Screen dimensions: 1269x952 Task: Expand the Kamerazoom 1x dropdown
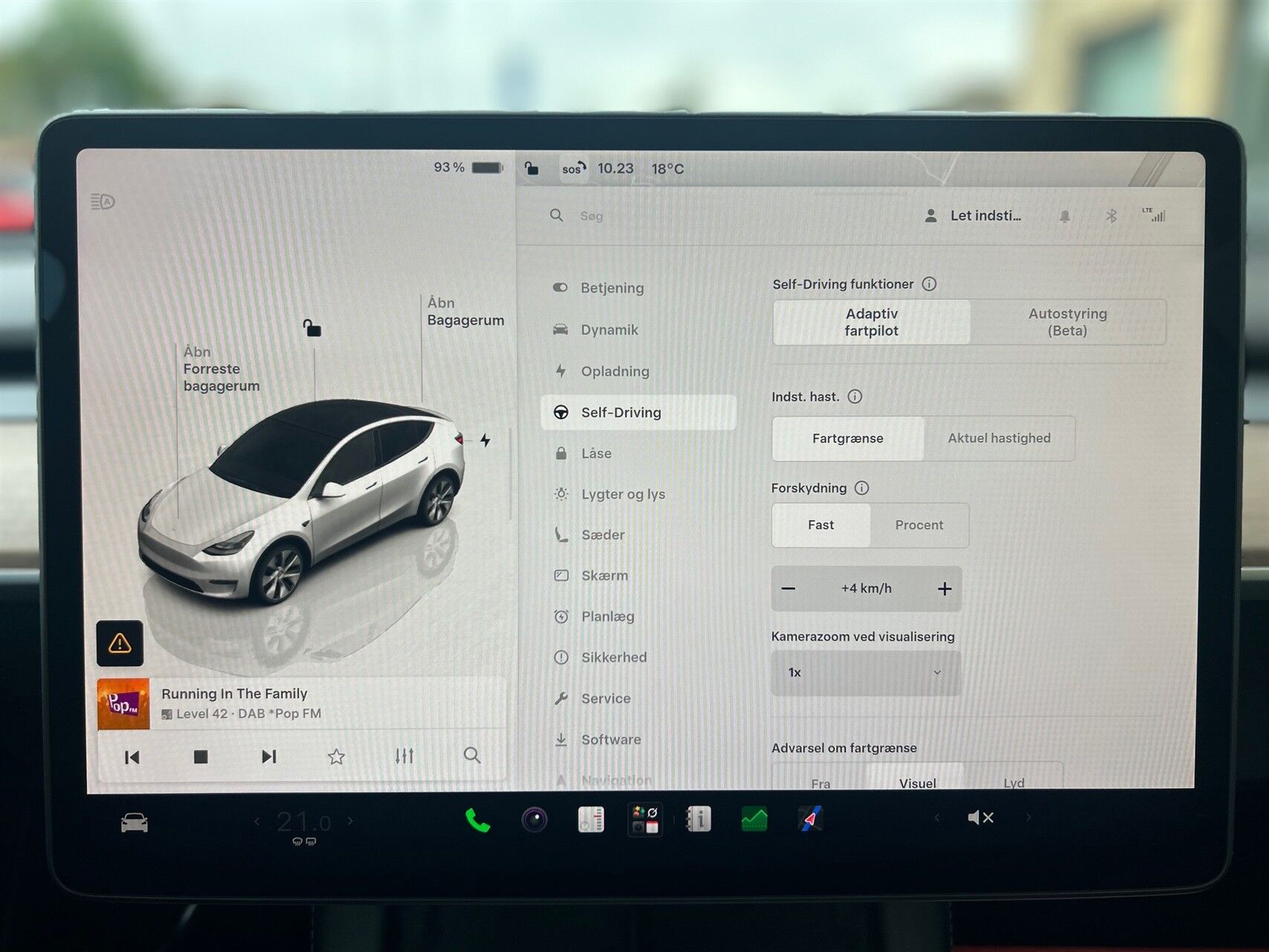866,672
